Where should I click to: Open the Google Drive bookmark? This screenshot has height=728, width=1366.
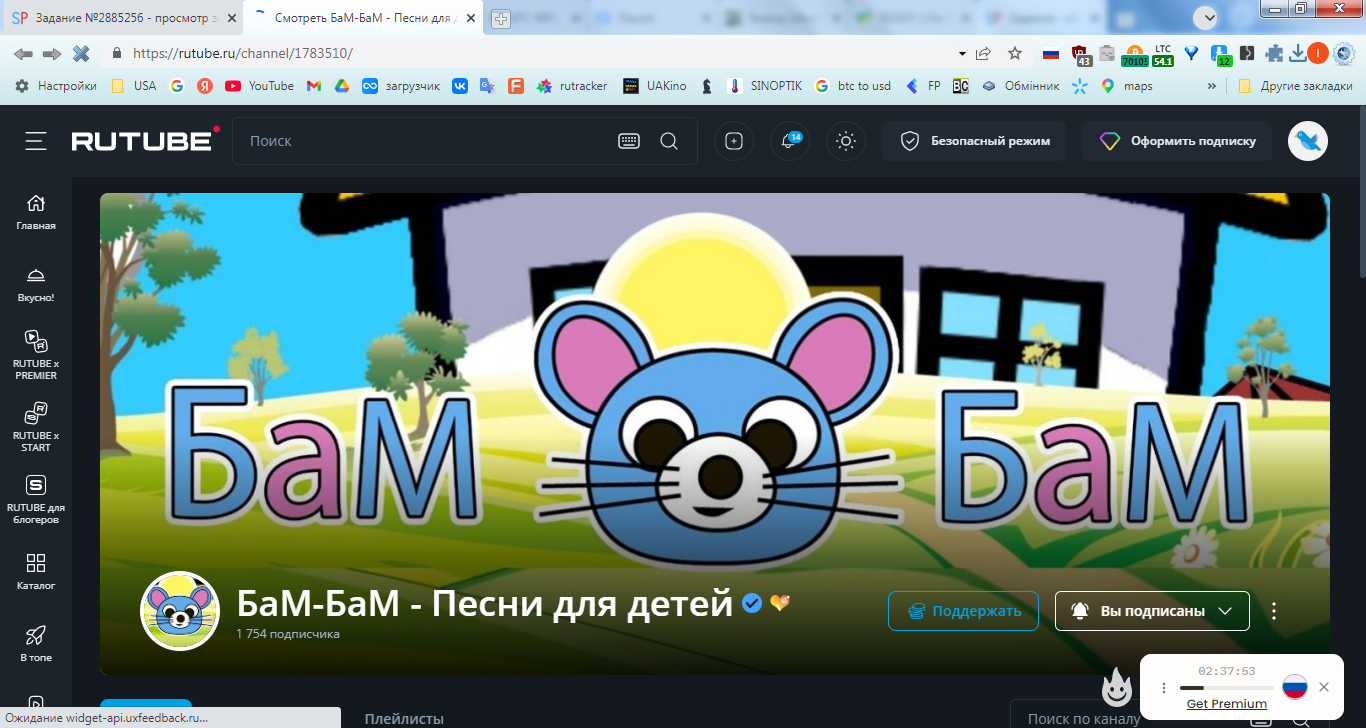[x=341, y=86]
